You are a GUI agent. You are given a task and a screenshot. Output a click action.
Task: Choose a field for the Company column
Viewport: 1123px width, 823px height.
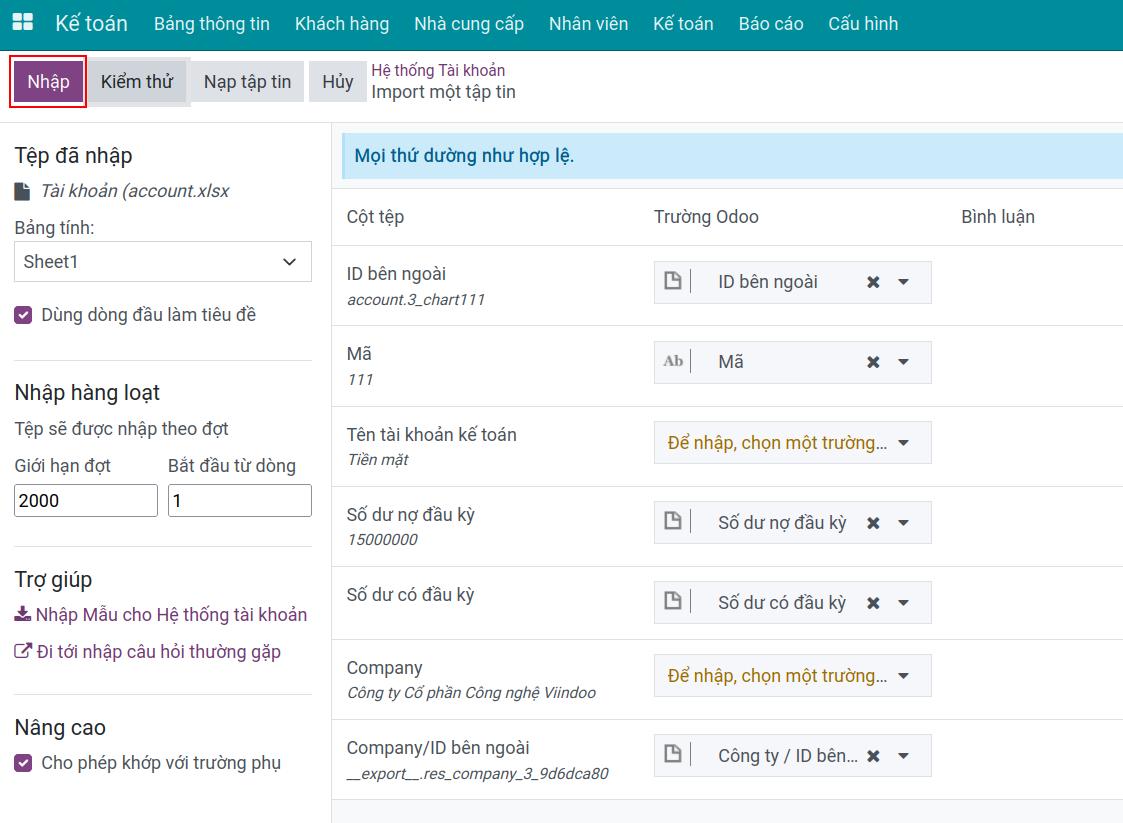[x=792, y=675]
